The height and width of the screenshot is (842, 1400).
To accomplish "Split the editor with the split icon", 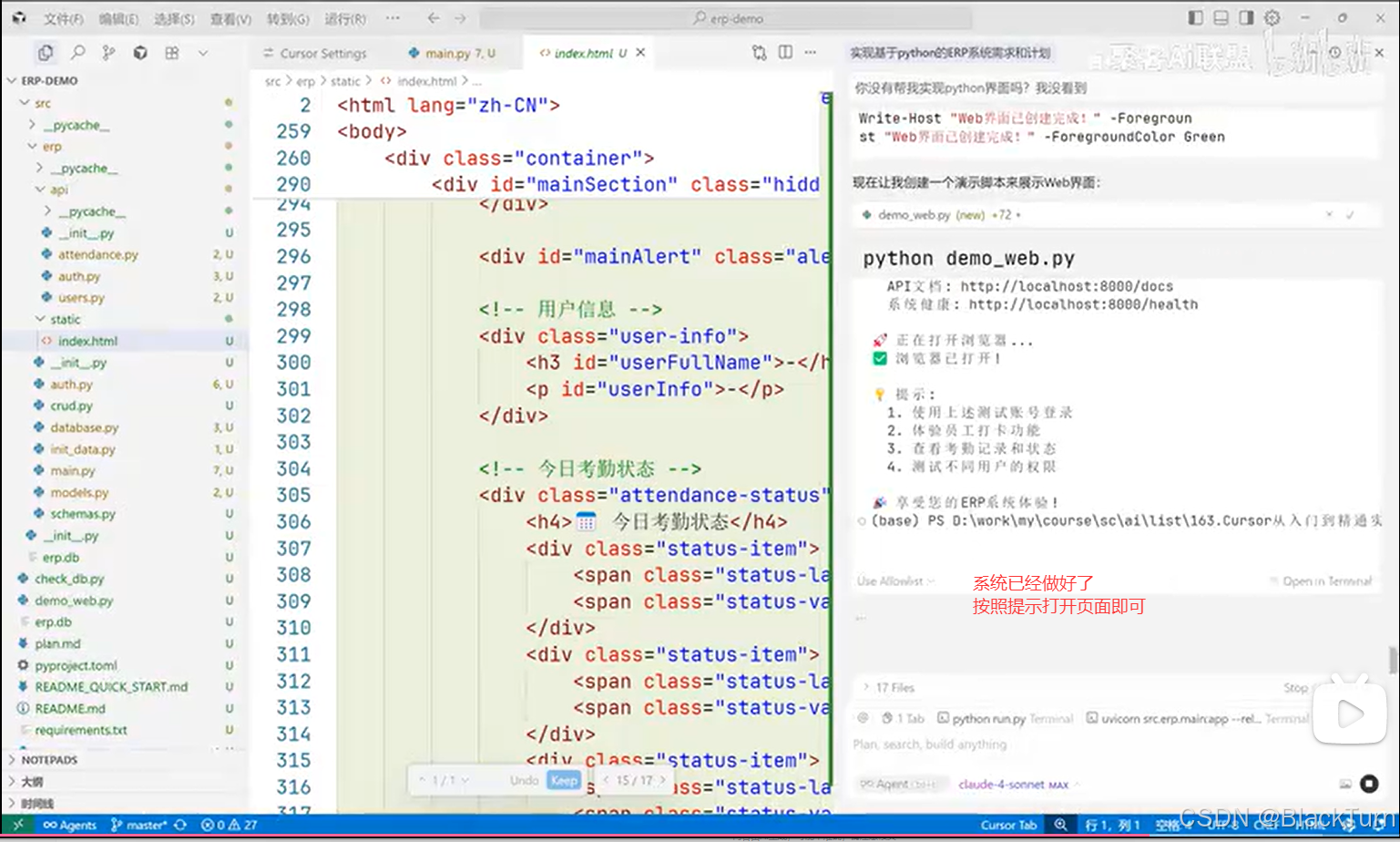I will (785, 53).
